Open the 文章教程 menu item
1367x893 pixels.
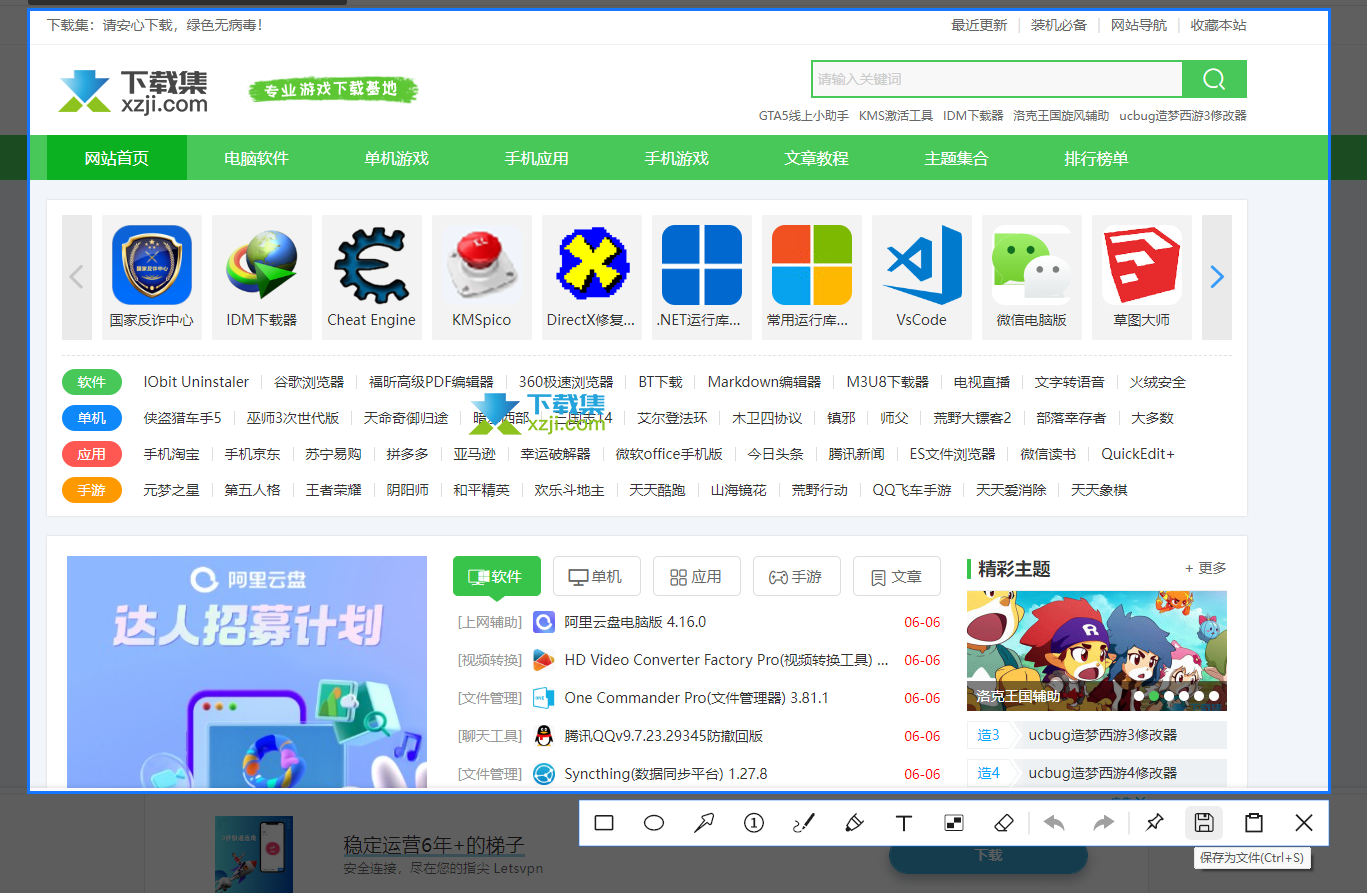point(817,158)
